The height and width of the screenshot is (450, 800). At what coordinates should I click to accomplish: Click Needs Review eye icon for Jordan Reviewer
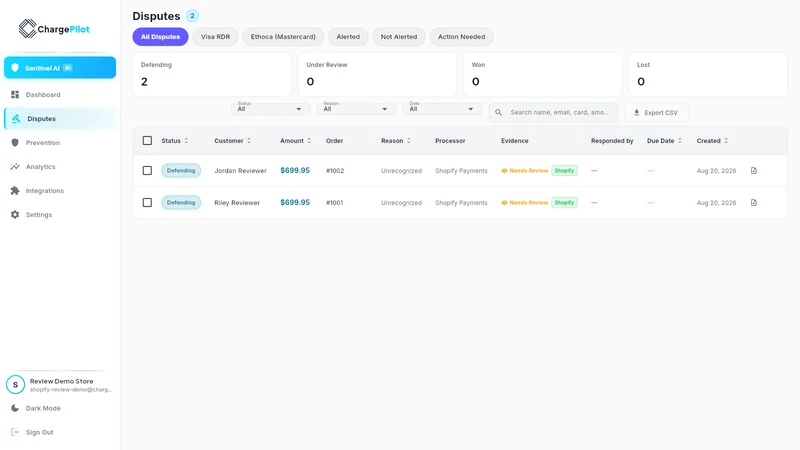pos(504,170)
